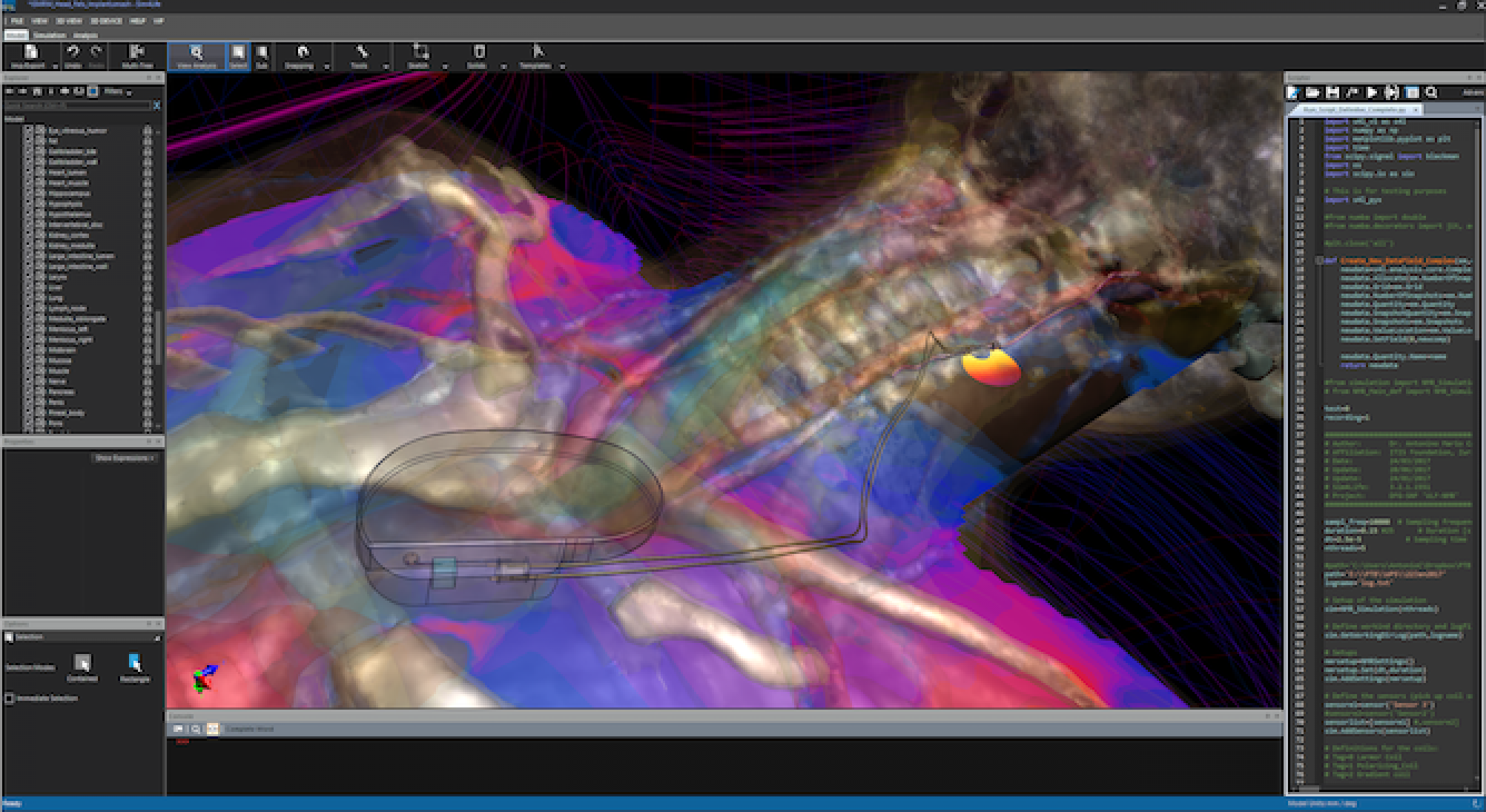Screen dimensions: 1486x812
Task: Open the FILE menu
Action: click(16, 21)
